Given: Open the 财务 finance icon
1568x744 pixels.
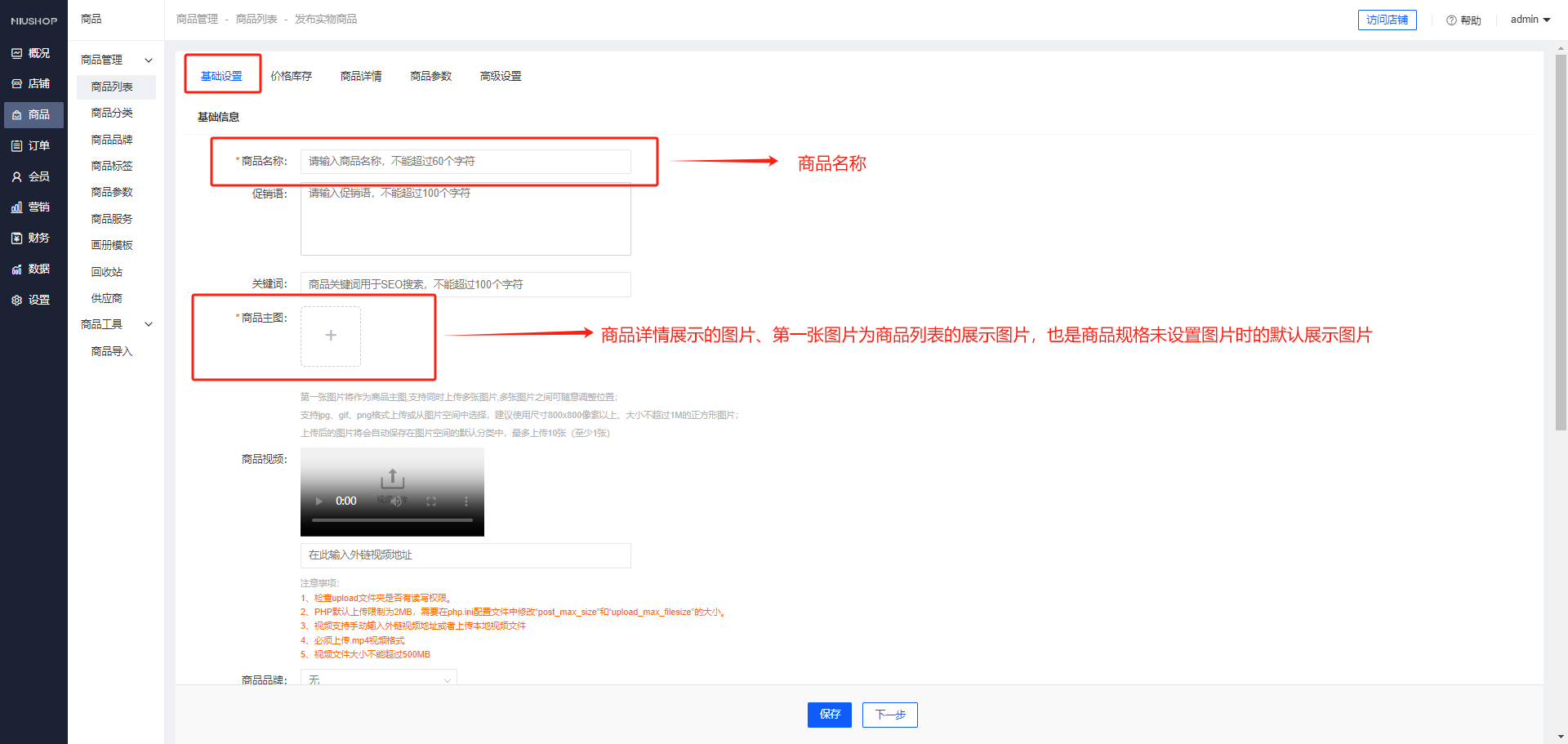Looking at the screenshot, I should [x=16, y=238].
